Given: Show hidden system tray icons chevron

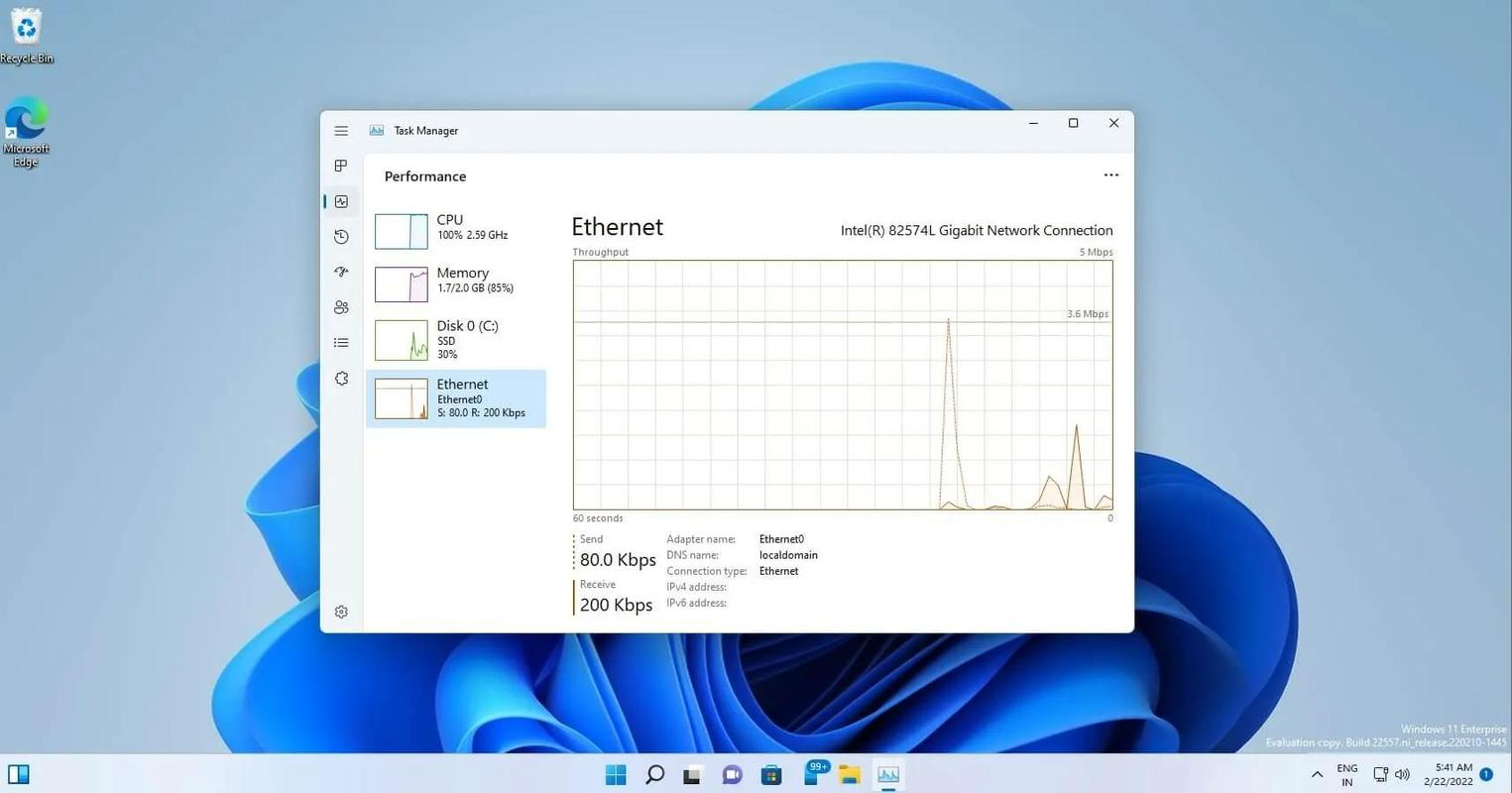Looking at the screenshot, I should 1317,774.
